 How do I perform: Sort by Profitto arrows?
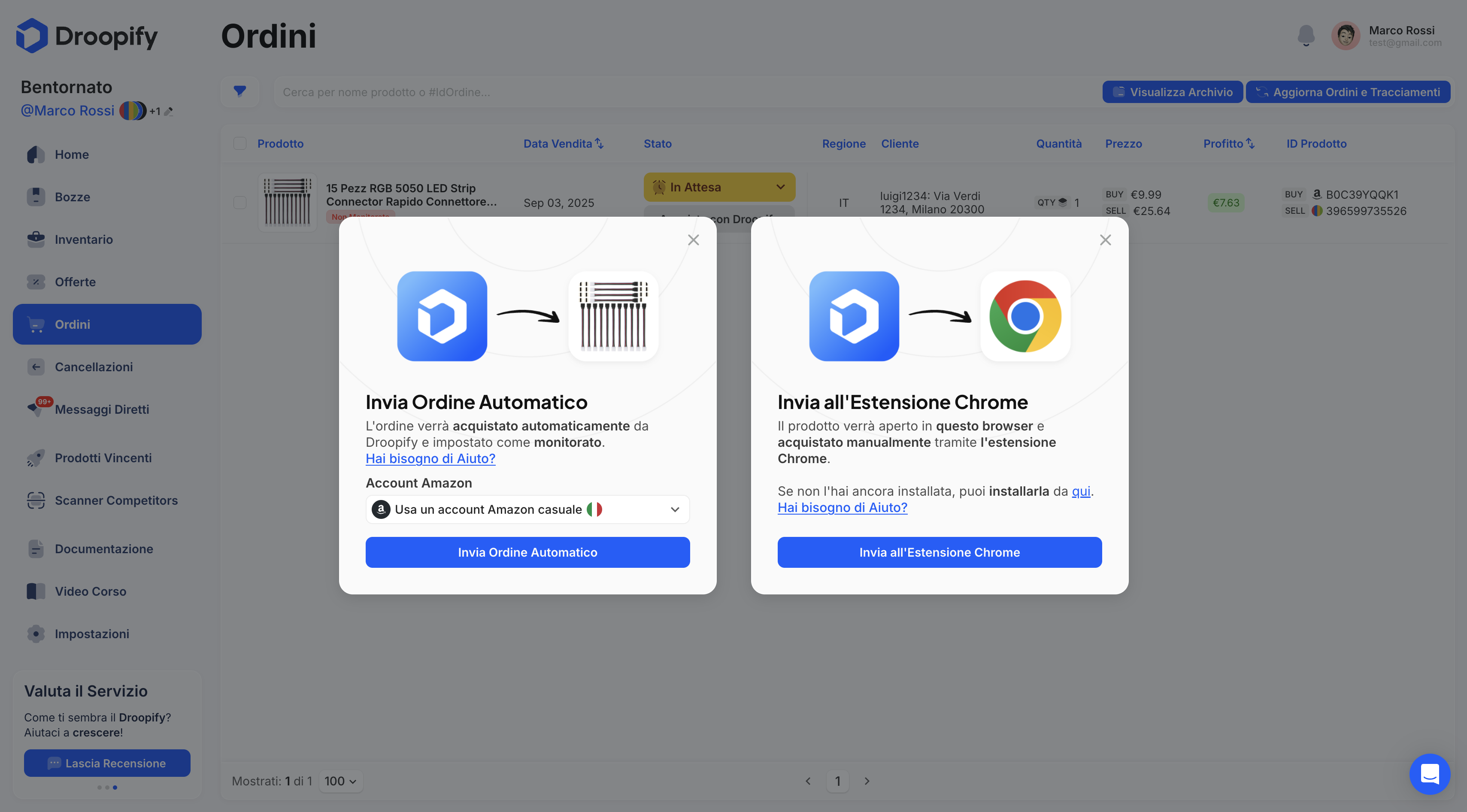[1250, 143]
